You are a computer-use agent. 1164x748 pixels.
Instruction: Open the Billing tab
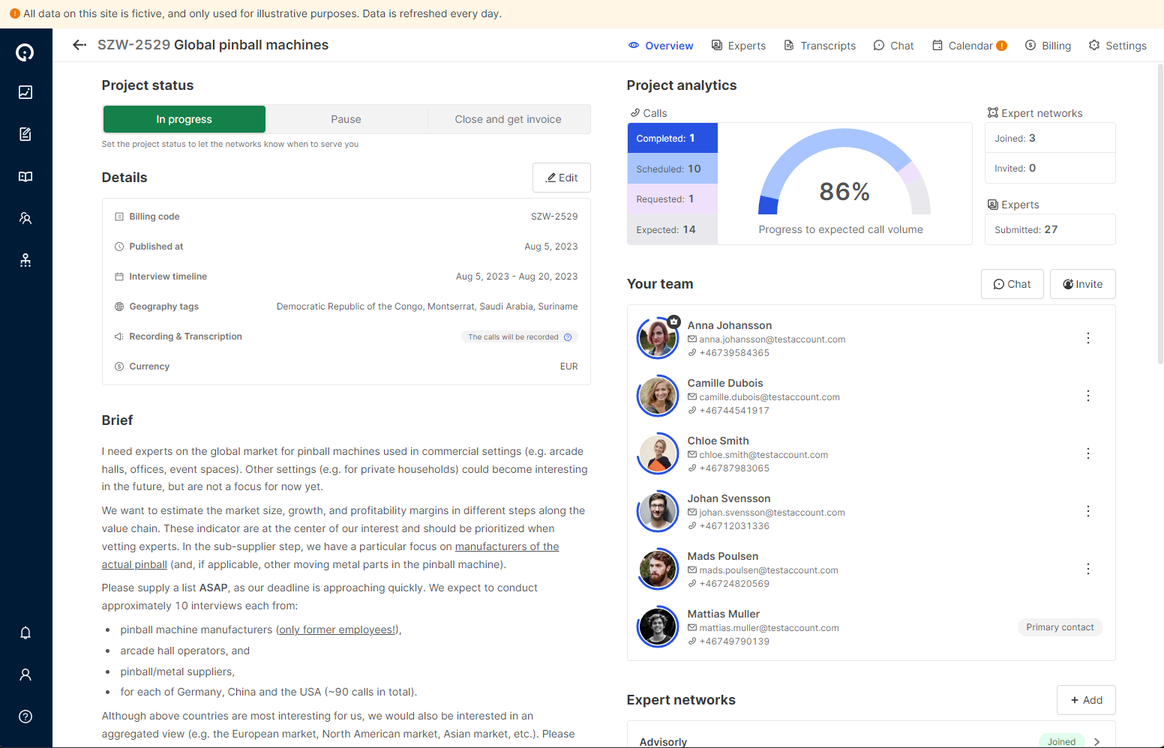coord(1048,46)
